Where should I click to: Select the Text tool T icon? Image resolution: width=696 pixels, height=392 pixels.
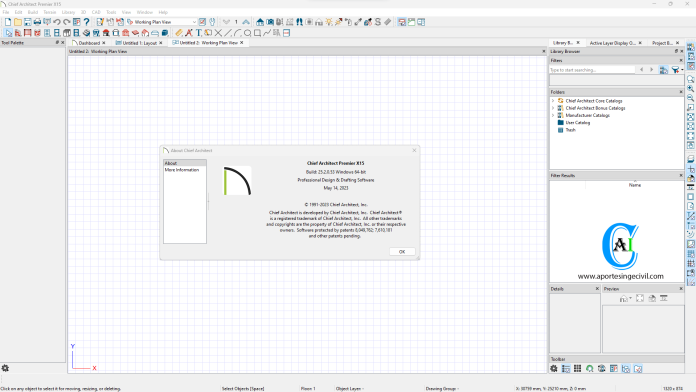(198, 33)
